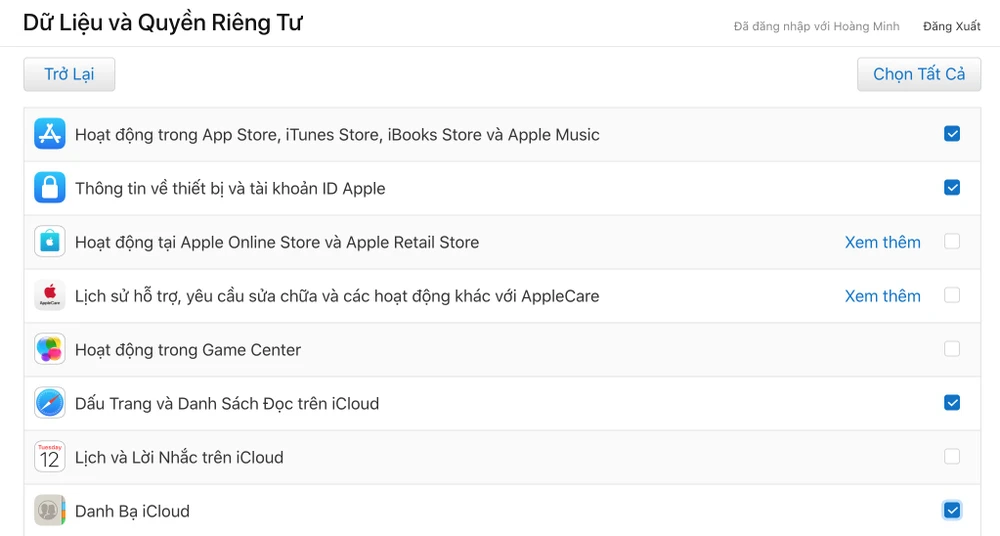Click the iCloud Contacts icon
The height and width of the screenshot is (536, 1000).
[50, 511]
